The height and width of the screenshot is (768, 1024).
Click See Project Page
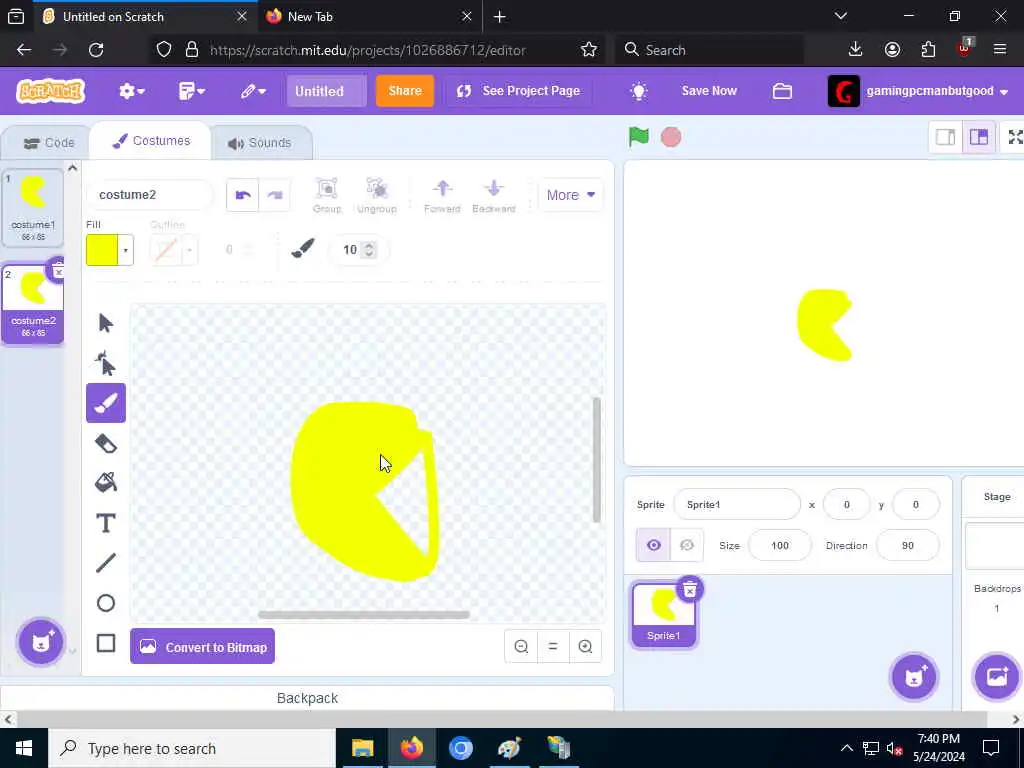pos(519,91)
